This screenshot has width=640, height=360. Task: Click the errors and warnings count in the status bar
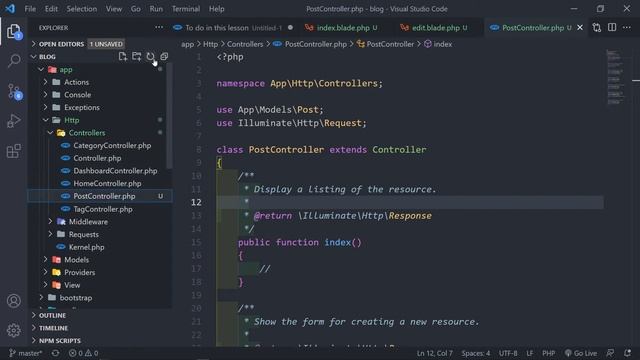(x=83, y=353)
